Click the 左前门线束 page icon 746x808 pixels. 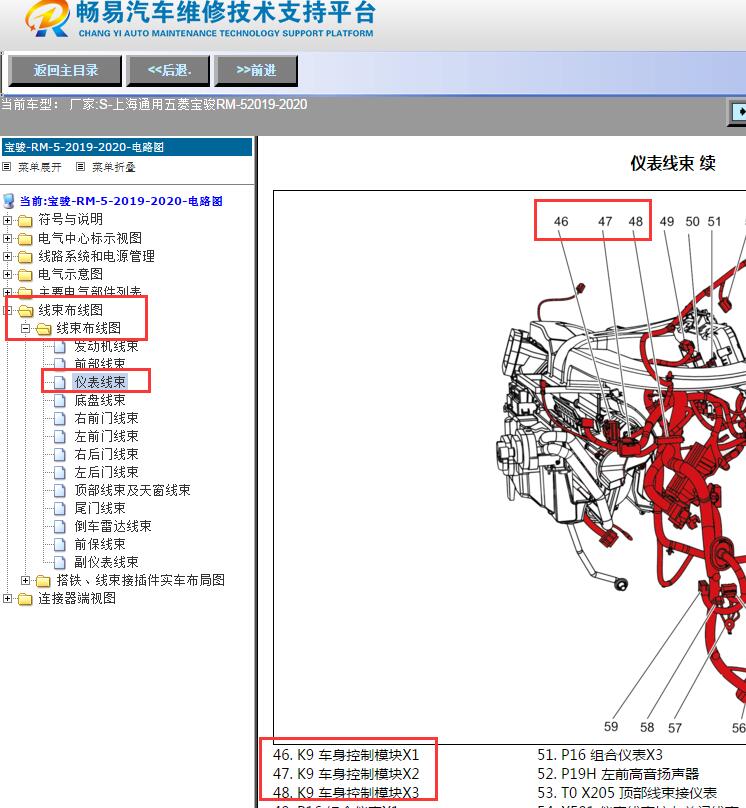pos(60,436)
